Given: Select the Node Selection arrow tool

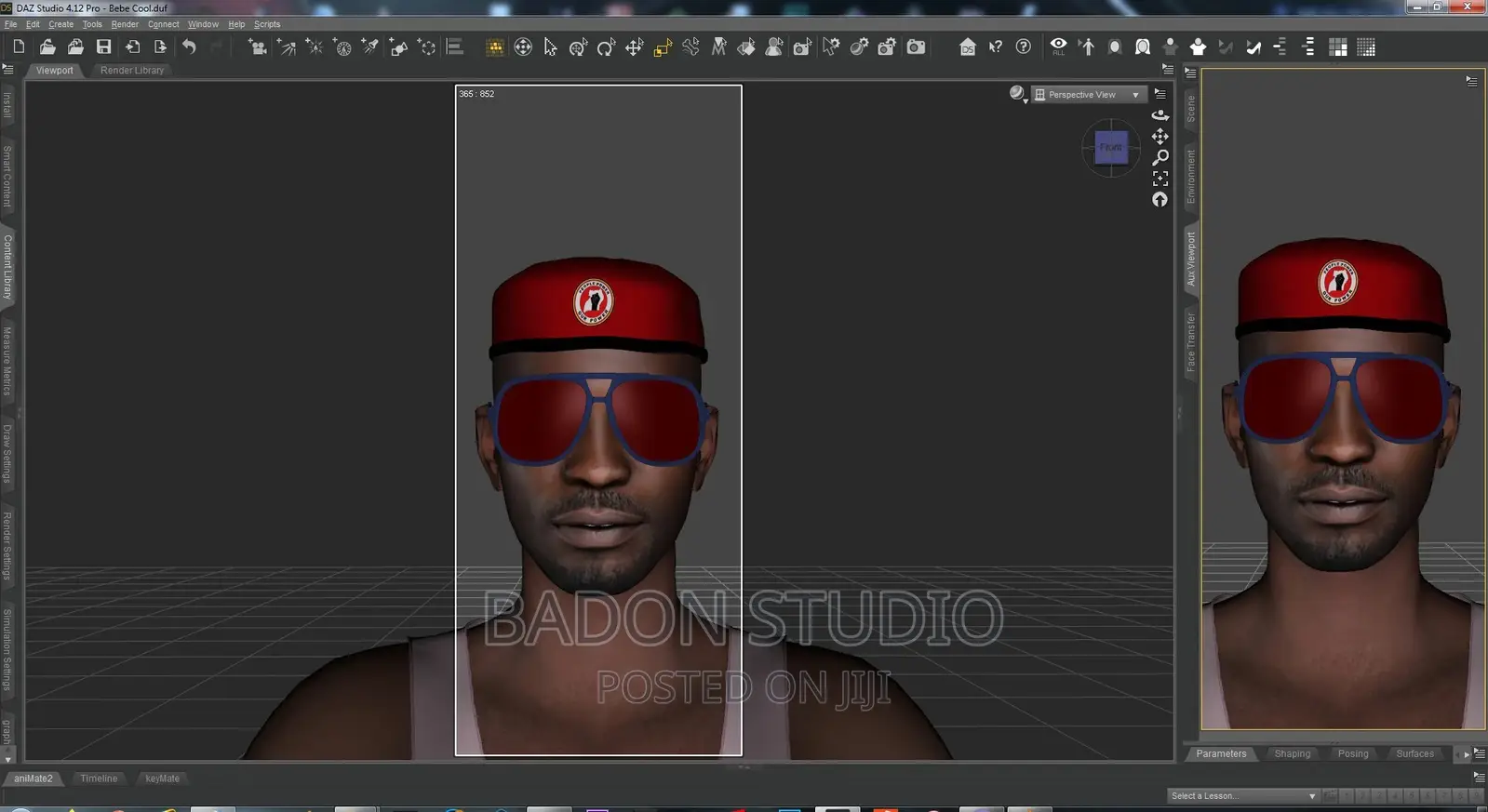Looking at the screenshot, I should click(x=551, y=47).
